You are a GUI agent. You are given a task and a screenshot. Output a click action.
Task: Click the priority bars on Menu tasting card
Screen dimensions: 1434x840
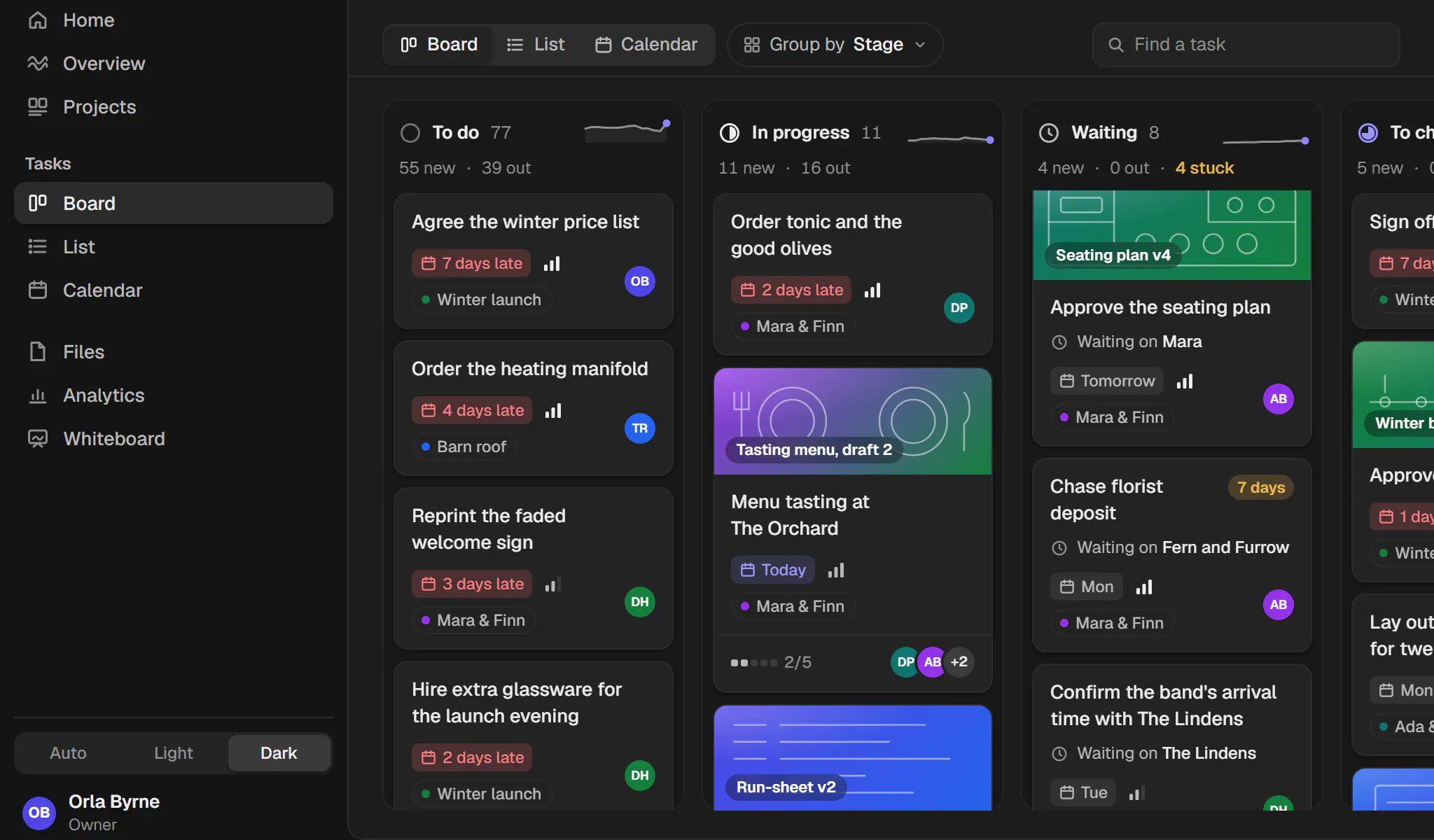pyautogui.click(x=835, y=570)
